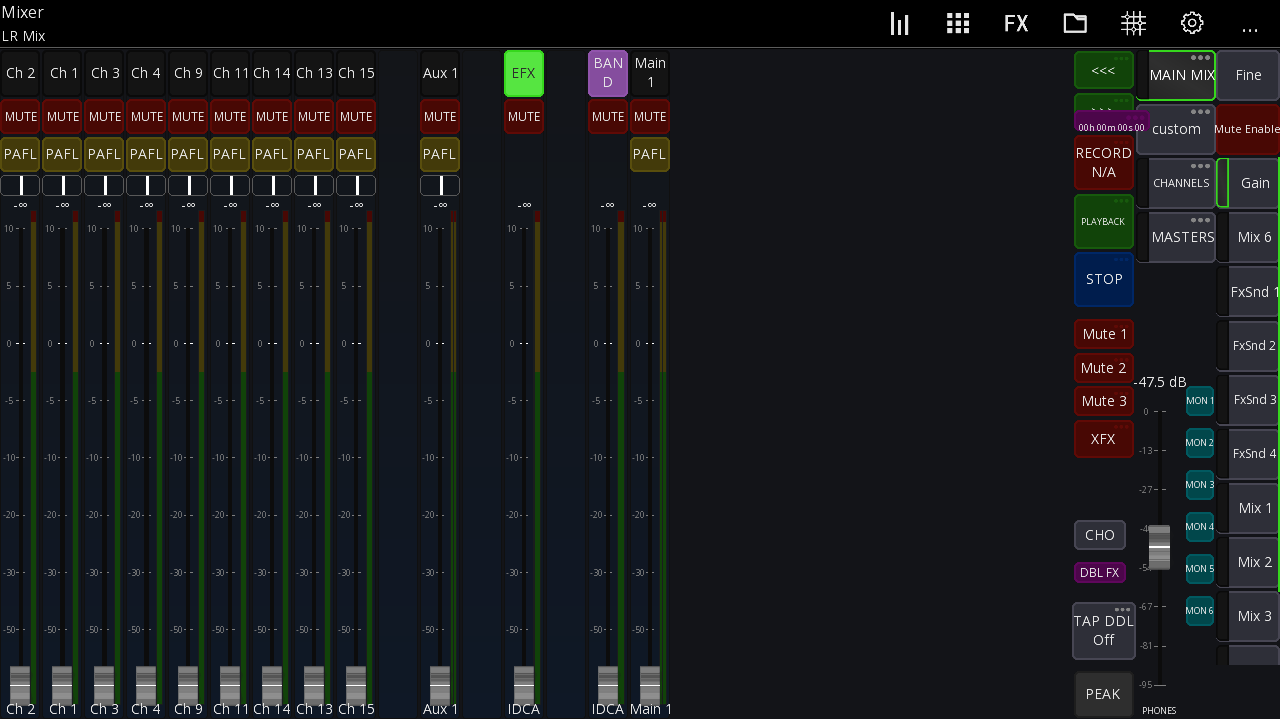Select the FxSnd 3 button
This screenshot has width=1280, height=719.
[x=1250, y=400]
